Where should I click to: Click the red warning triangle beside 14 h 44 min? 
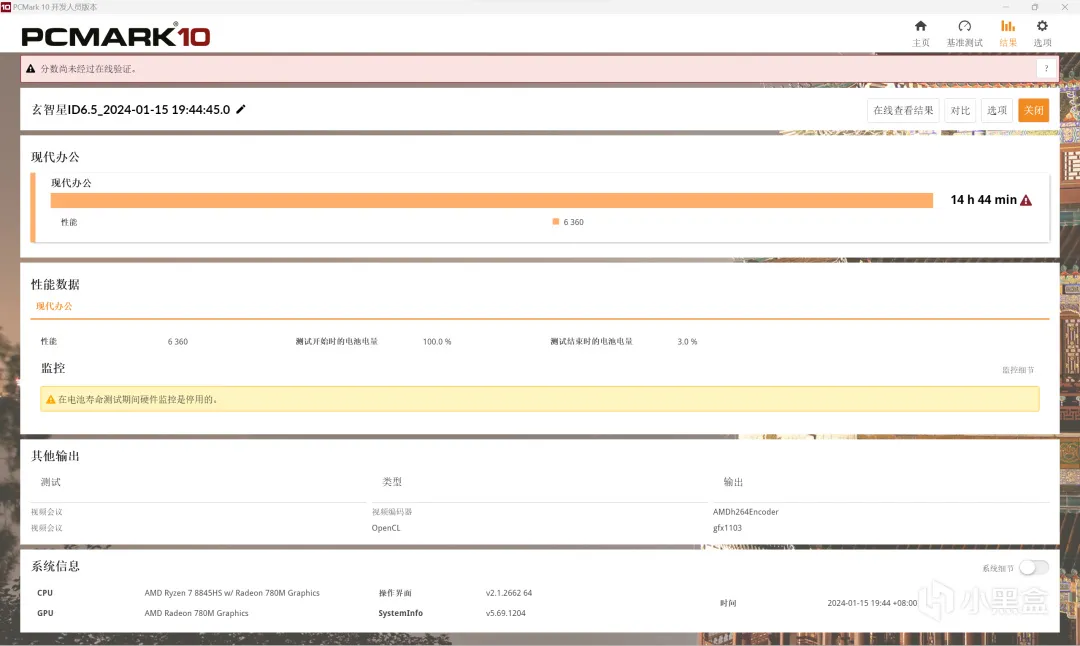pos(1026,200)
